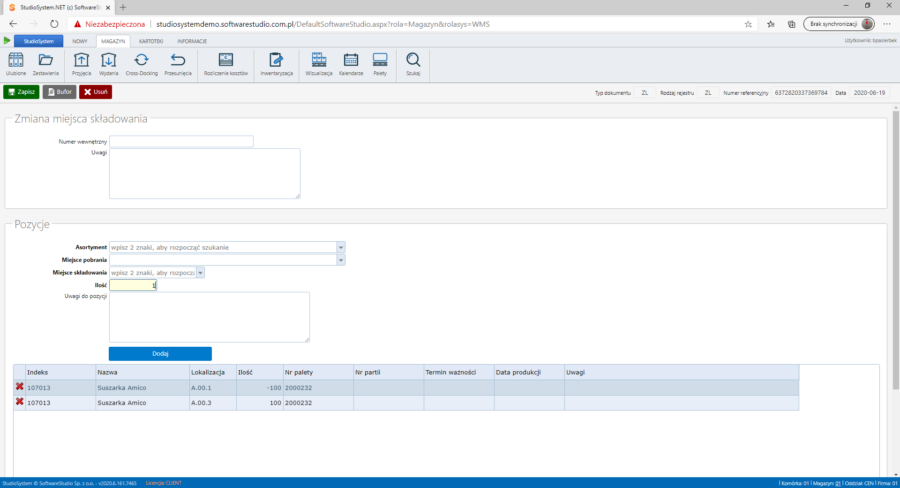The image size is (900, 488).
Task: Click the Miejsce pobrania field
Action: pos(223,260)
